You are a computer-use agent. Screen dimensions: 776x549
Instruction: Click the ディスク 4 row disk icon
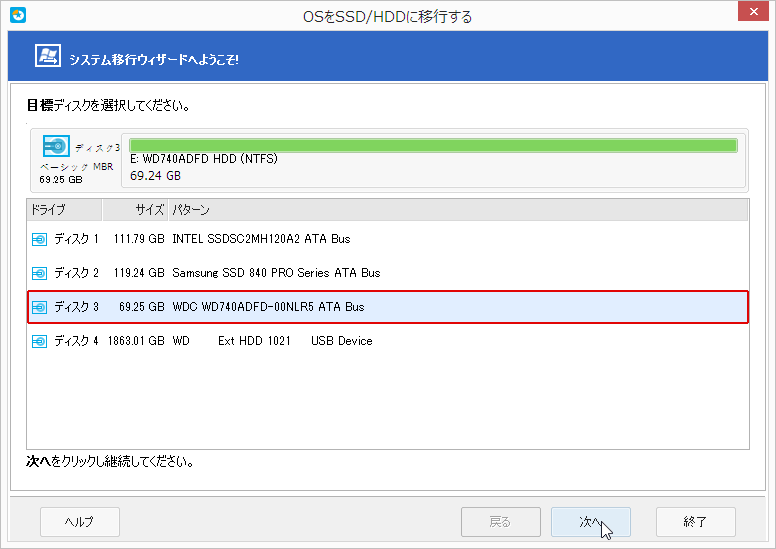[39, 342]
